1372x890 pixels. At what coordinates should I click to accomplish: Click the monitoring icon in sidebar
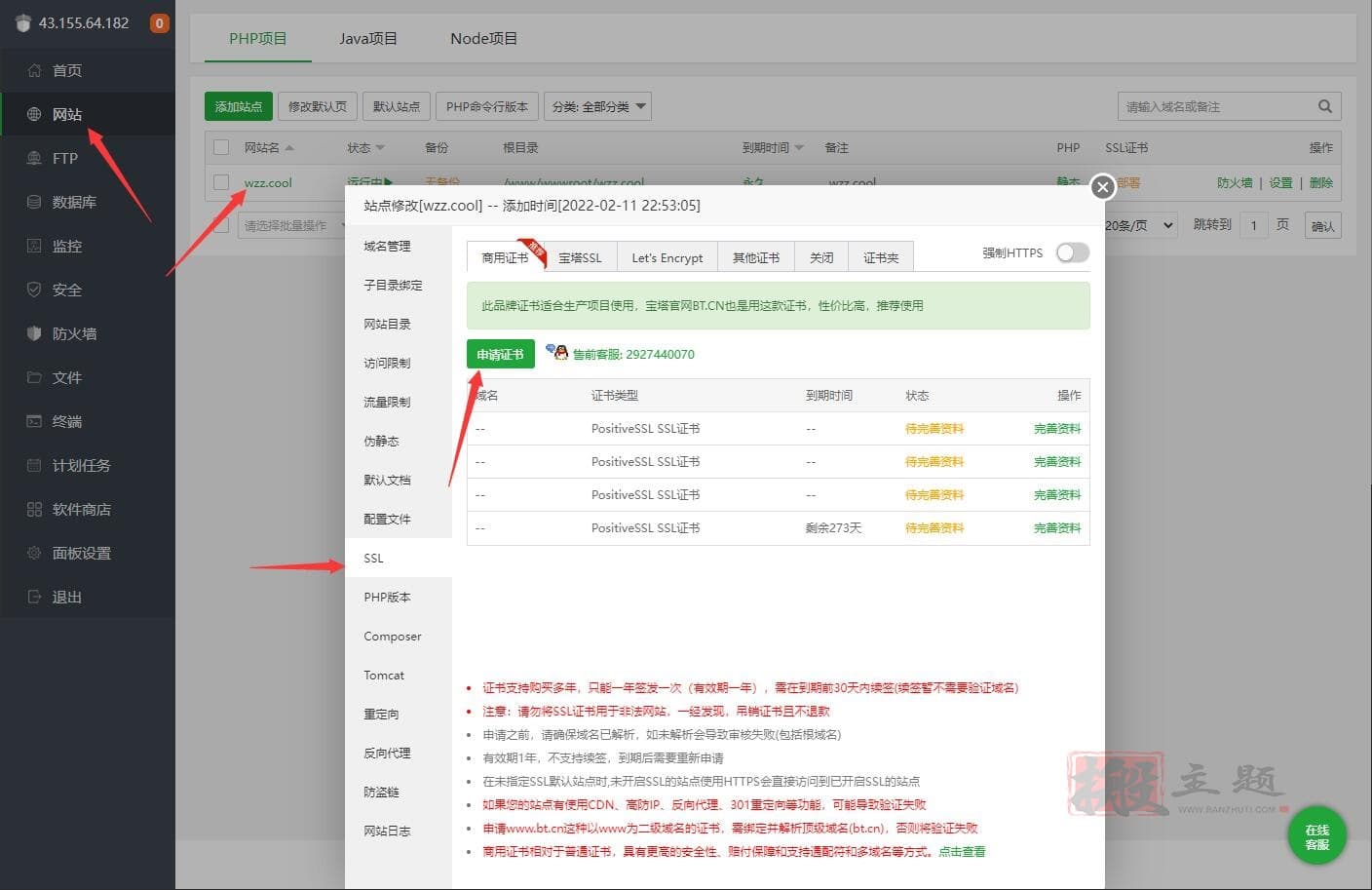pos(34,246)
